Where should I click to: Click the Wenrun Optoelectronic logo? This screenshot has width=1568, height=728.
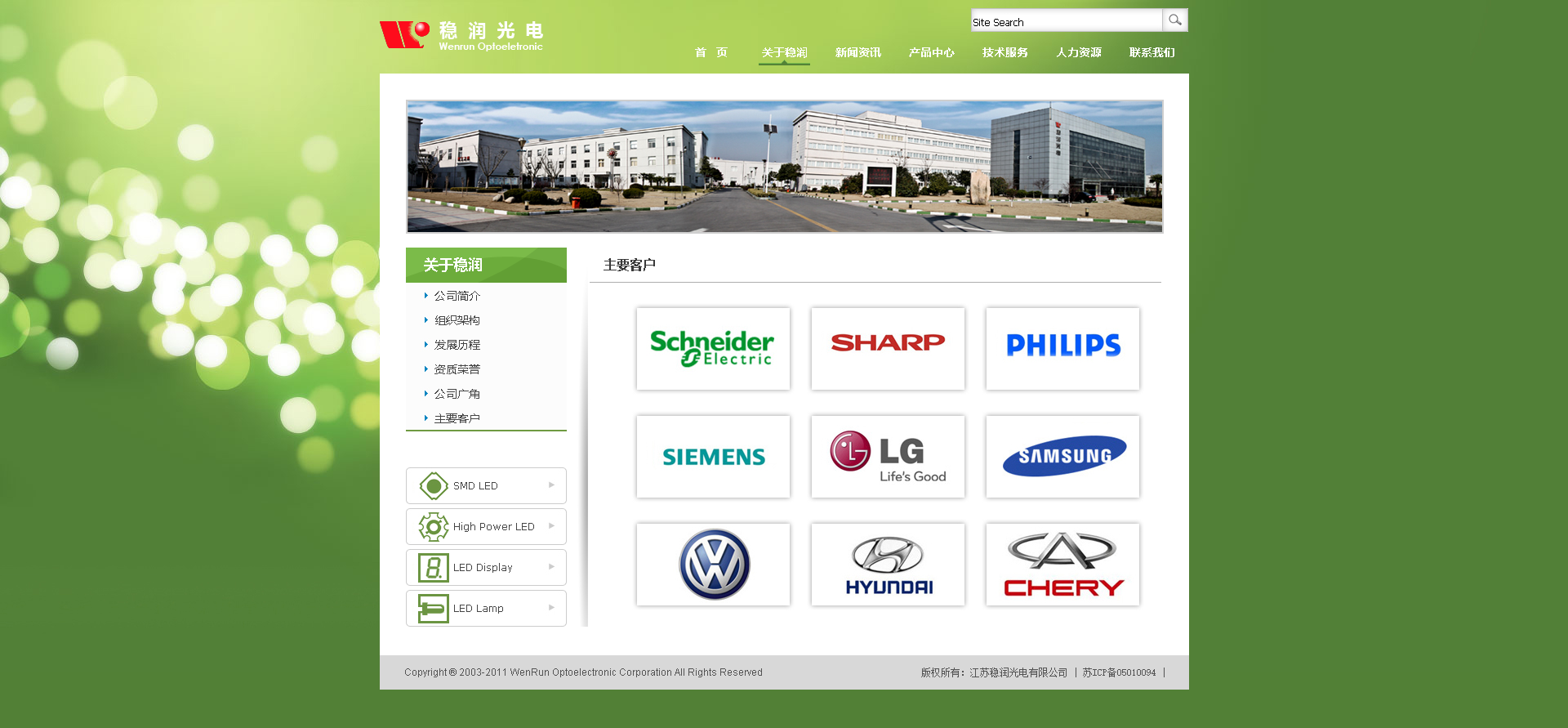(x=461, y=36)
